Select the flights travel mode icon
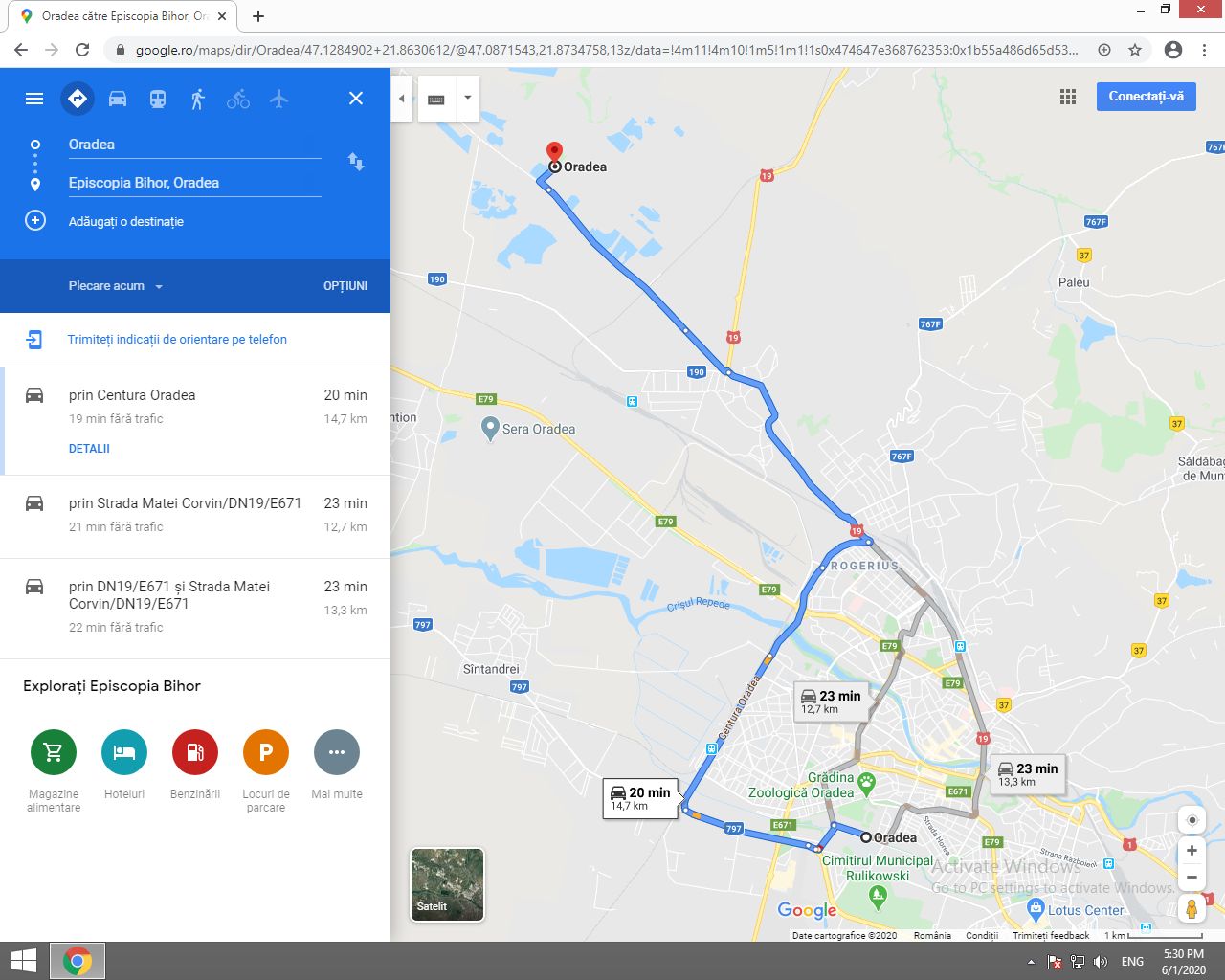This screenshot has height=980, width=1225. (278, 99)
